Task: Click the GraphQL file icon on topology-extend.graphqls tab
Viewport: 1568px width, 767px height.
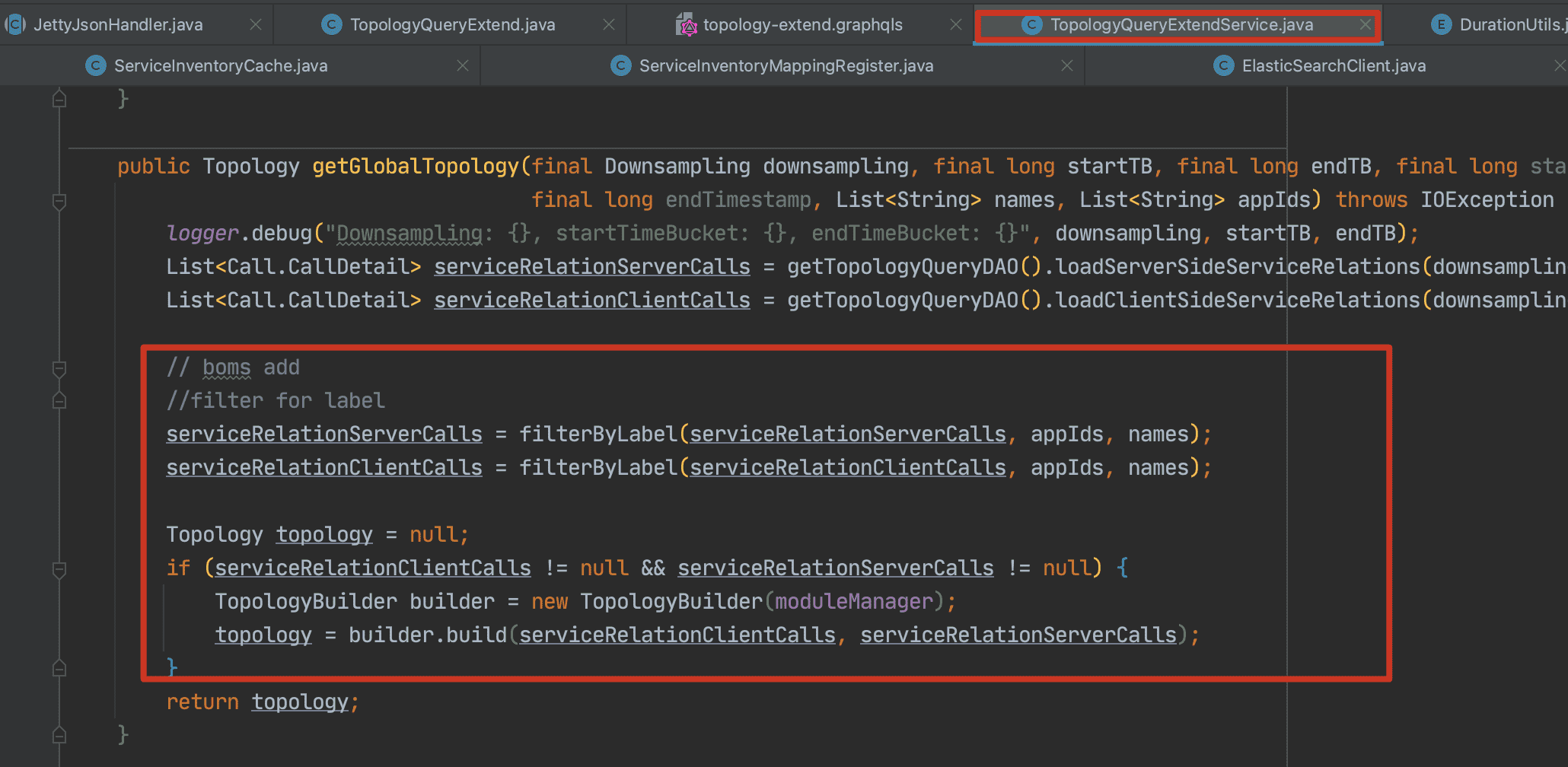Action: click(687, 25)
